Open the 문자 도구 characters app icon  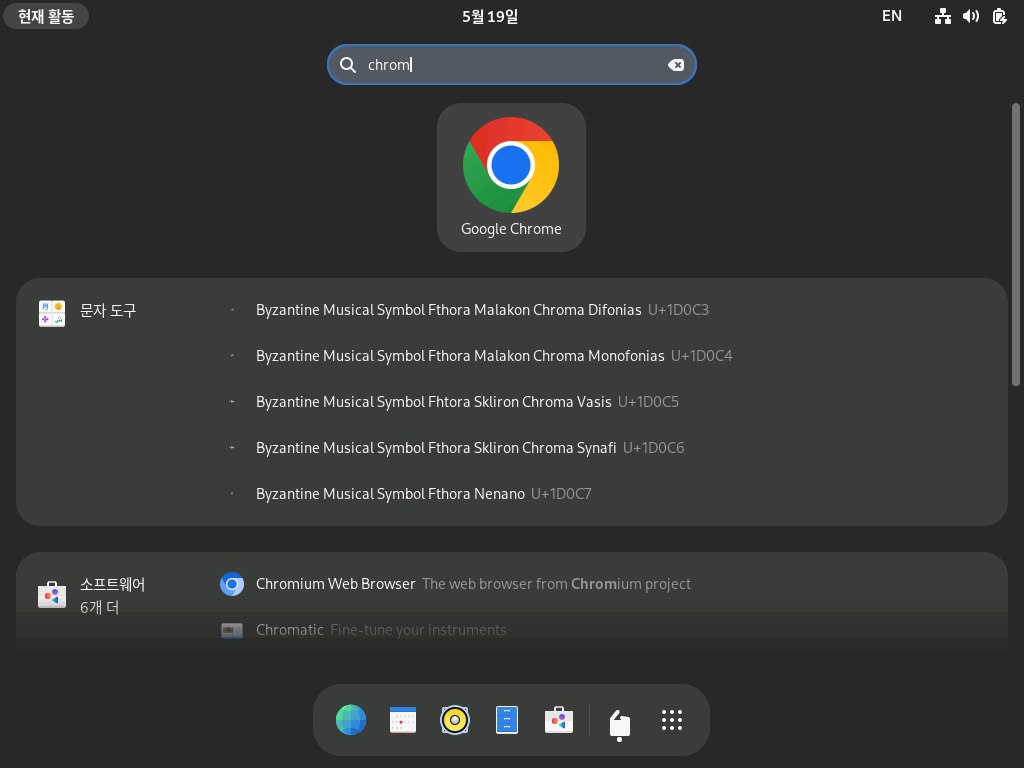pyautogui.click(x=52, y=313)
